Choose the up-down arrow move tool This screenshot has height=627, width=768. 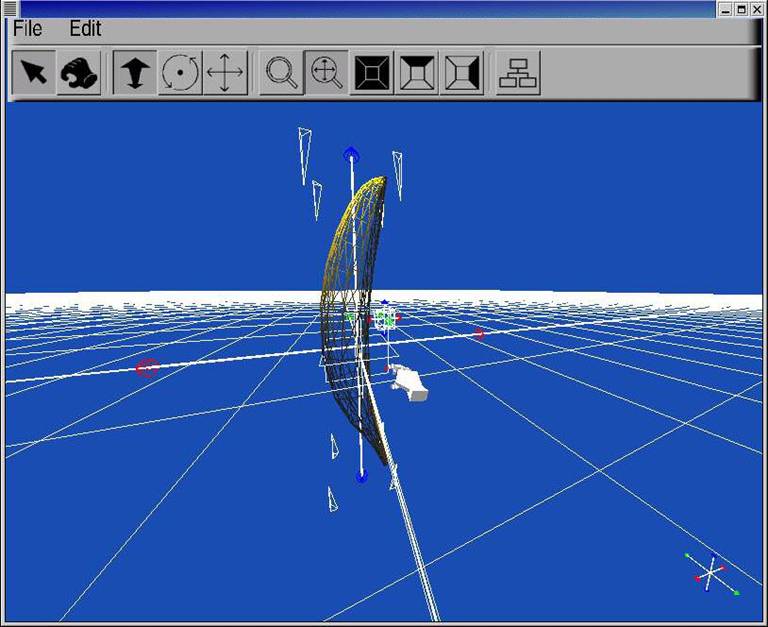pos(135,72)
